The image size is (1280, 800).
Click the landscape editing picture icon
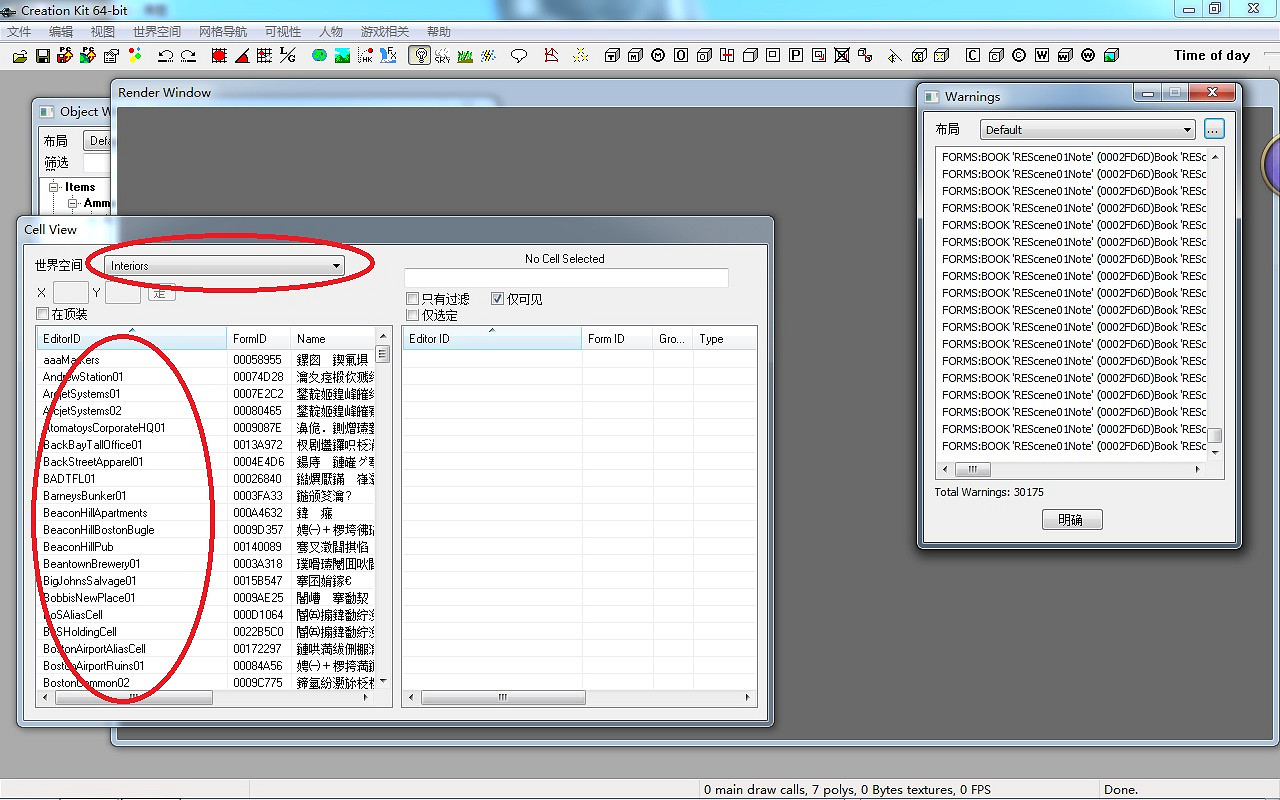point(343,56)
